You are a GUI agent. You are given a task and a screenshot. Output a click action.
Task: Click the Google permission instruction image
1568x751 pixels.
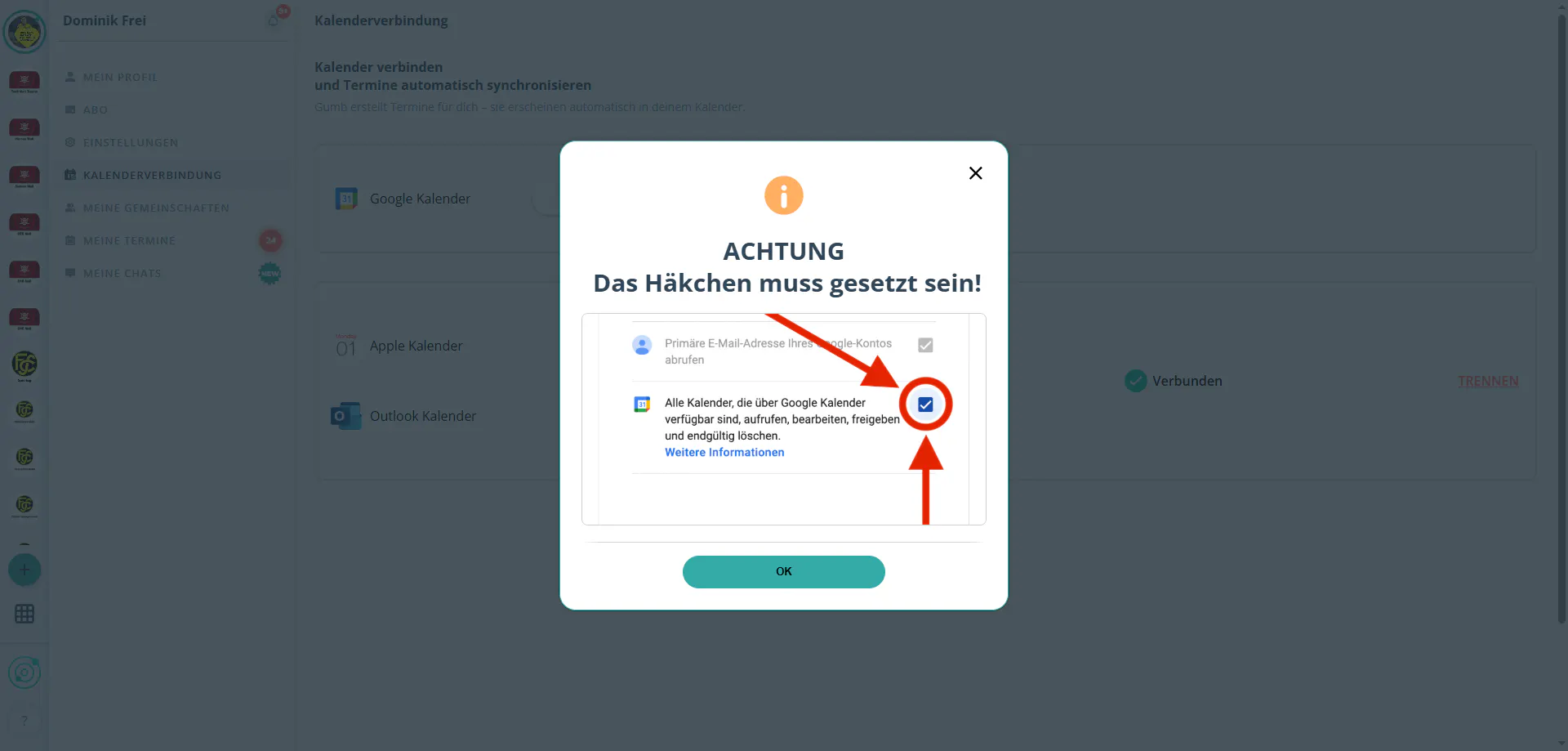tap(784, 419)
